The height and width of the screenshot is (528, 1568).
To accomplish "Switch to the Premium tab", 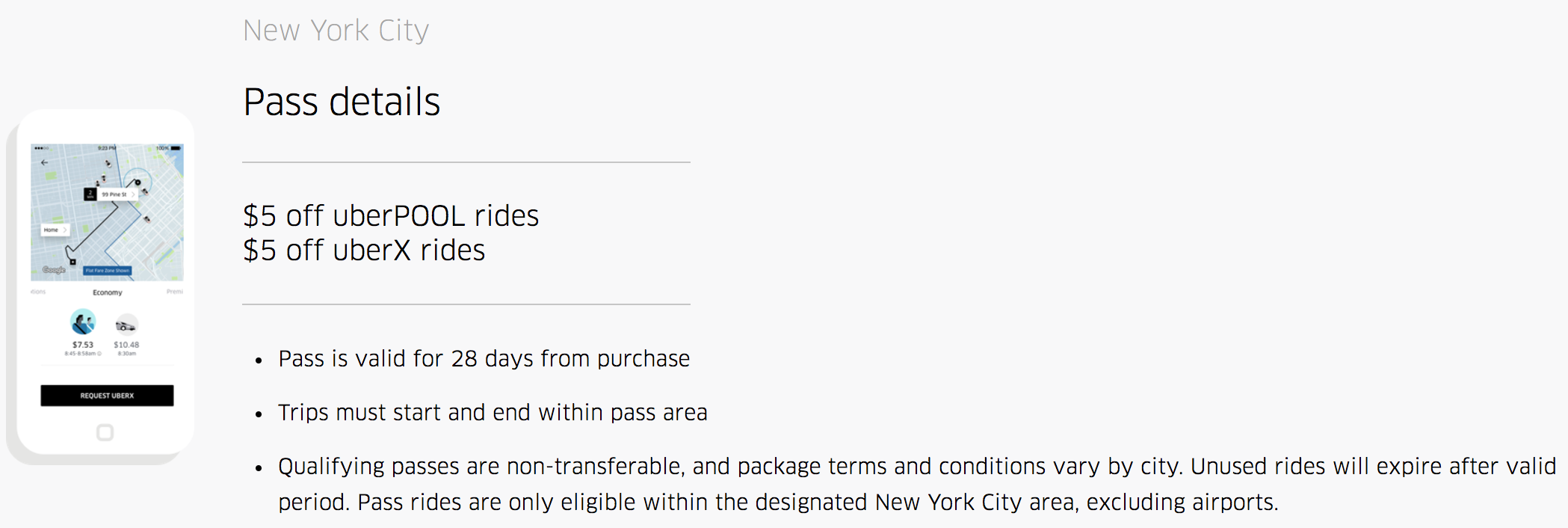I will tap(175, 292).
